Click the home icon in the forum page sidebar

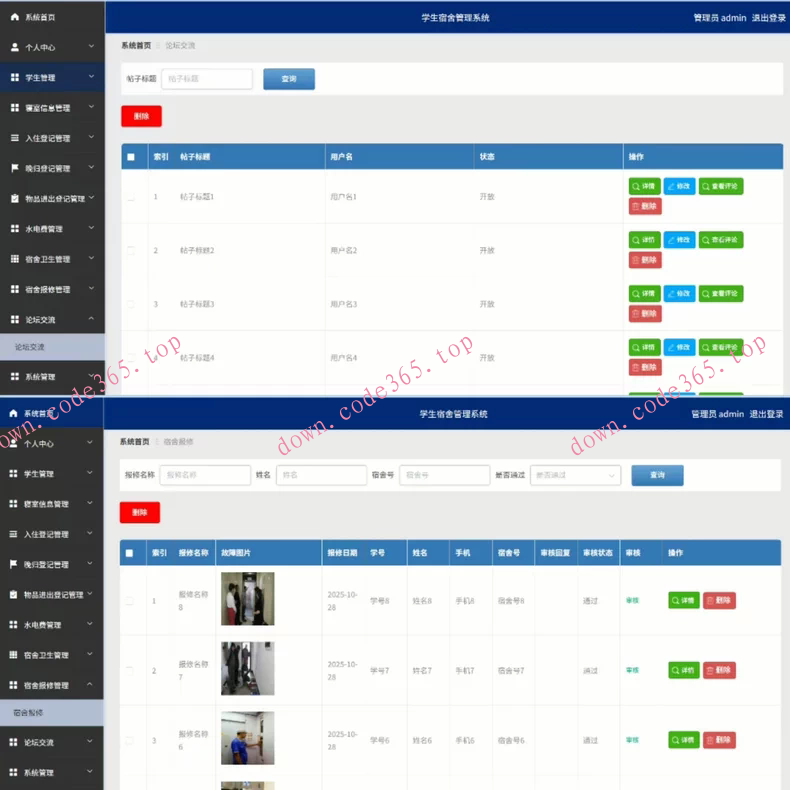point(15,17)
